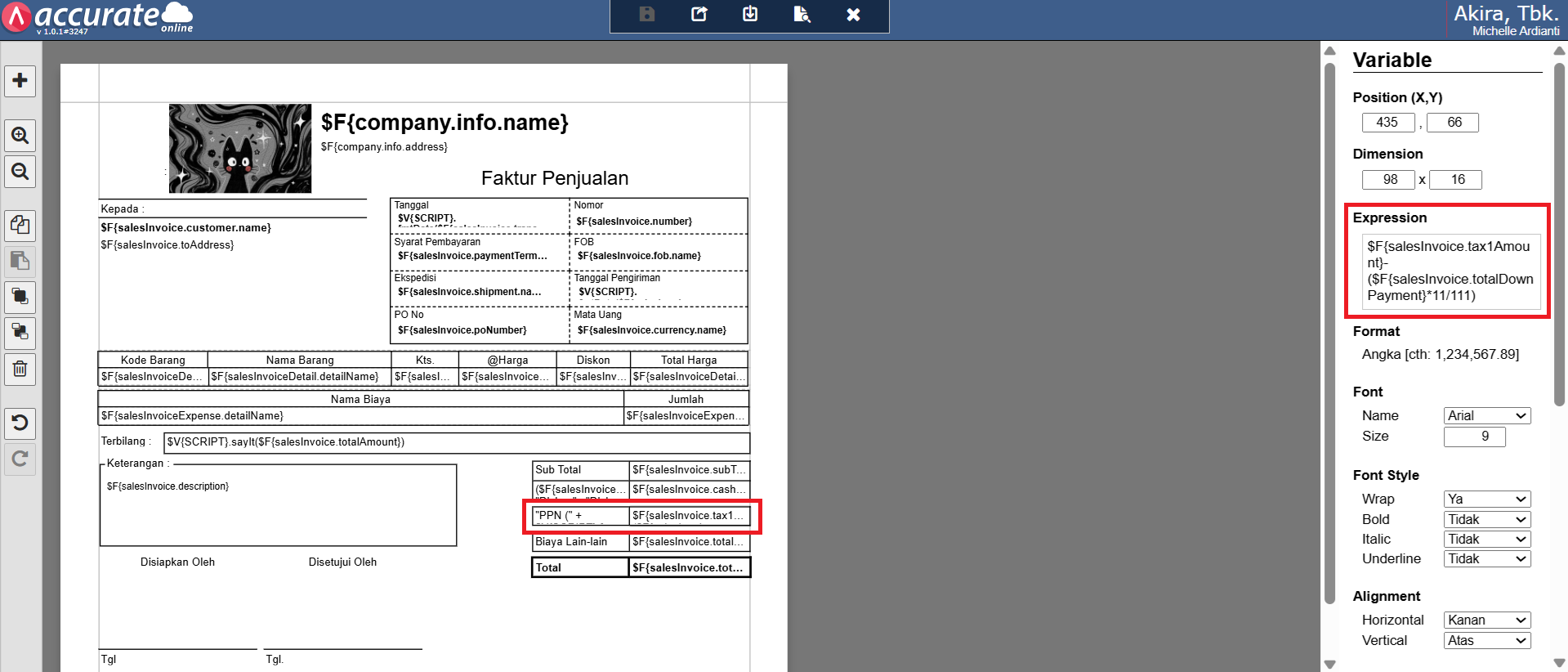Screen dimensions: 1568x672
Task: Undo the last design change
Action: [x=20, y=423]
